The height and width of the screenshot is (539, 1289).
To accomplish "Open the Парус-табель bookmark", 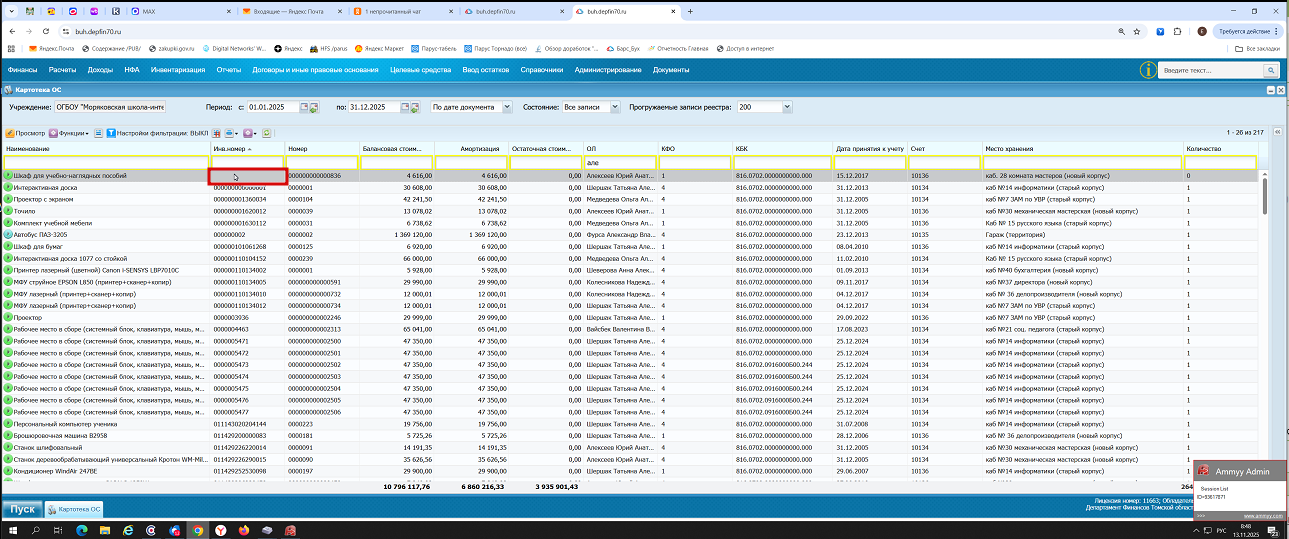I will coord(433,48).
